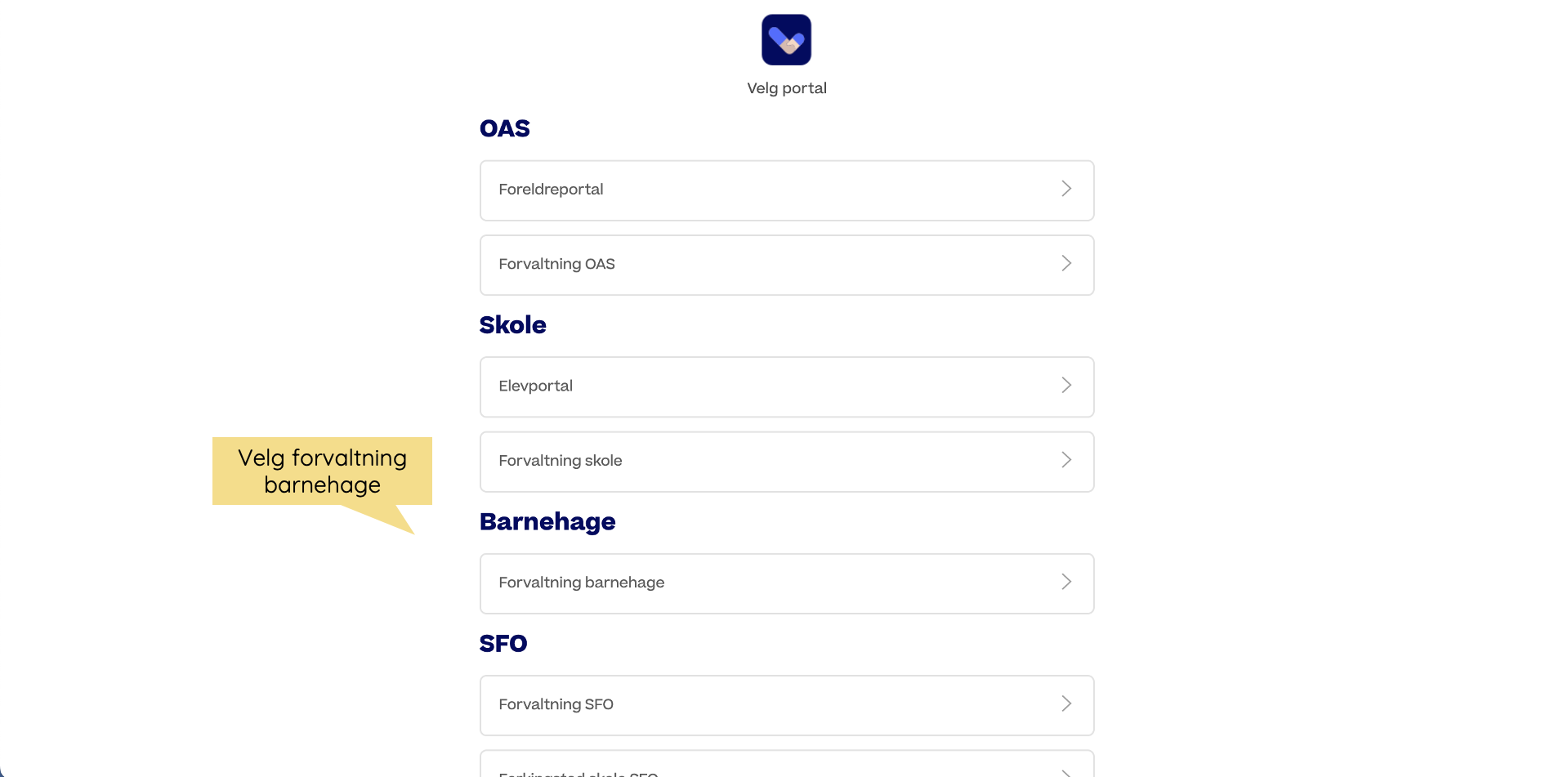Click the Velg portal heading text

[x=787, y=88]
